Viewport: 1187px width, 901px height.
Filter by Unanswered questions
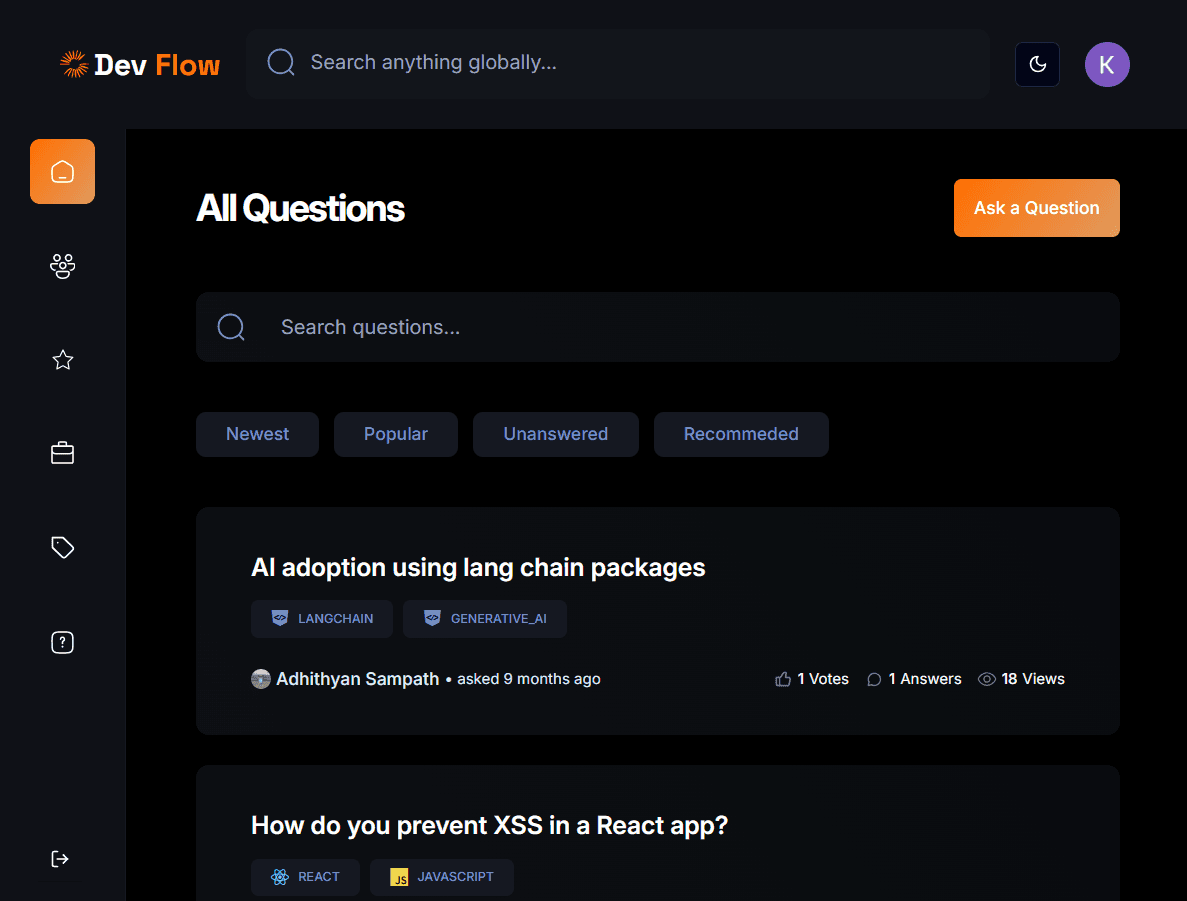tap(555, 434)
